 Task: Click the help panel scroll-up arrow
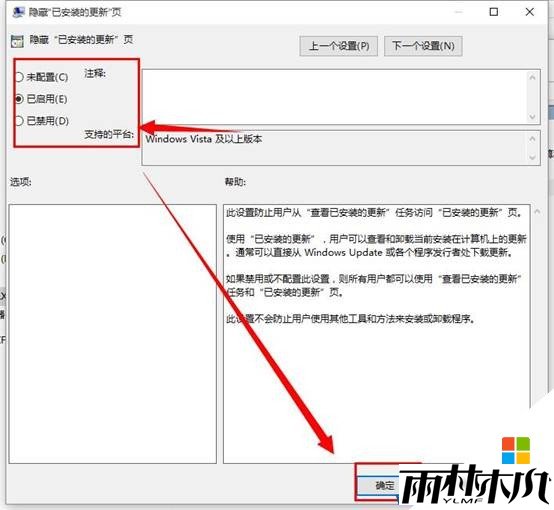pyautogui.click(x=537, y=212)
